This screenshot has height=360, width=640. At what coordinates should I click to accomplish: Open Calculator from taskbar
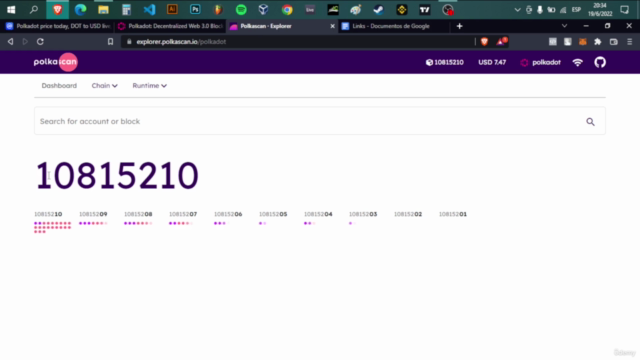(x=127, y=9)
